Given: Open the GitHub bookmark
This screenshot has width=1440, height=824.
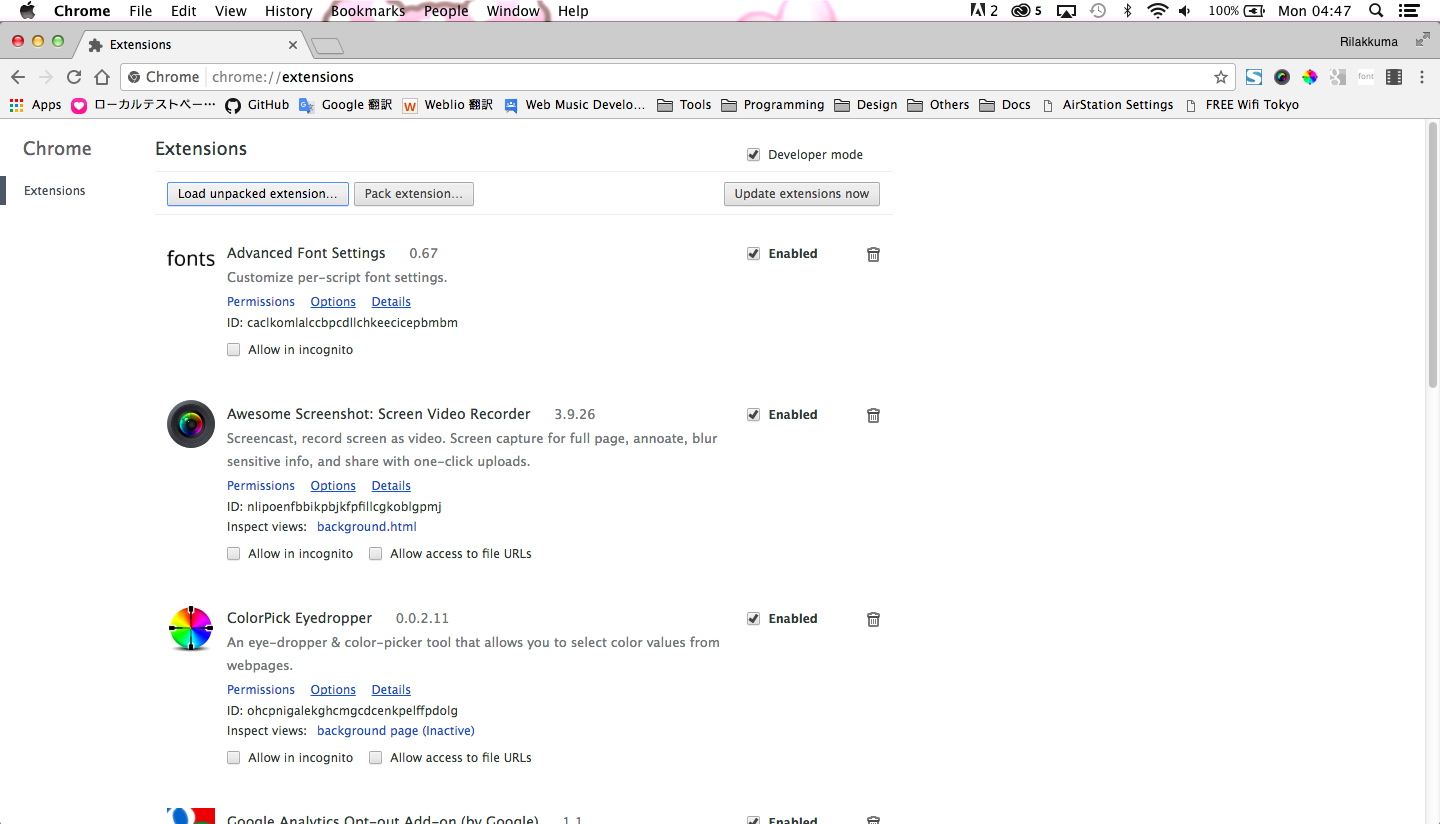Looking at the screenshot, I should tap(257, 105).
